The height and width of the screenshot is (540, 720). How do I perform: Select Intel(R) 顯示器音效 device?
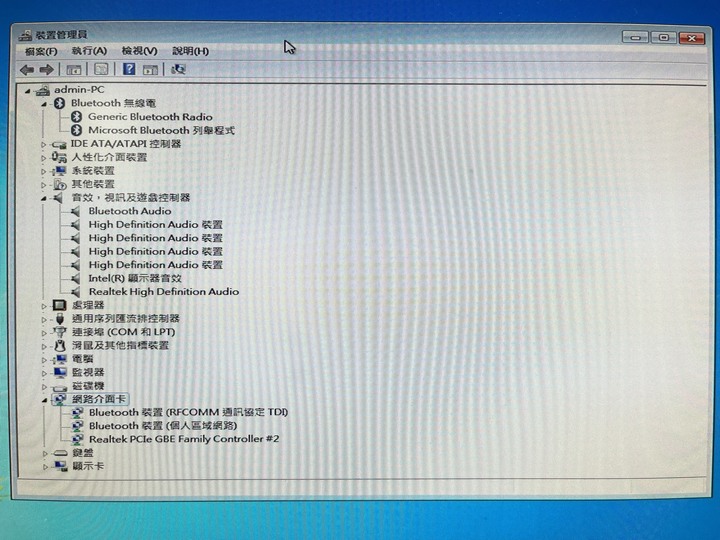point(135,278)
